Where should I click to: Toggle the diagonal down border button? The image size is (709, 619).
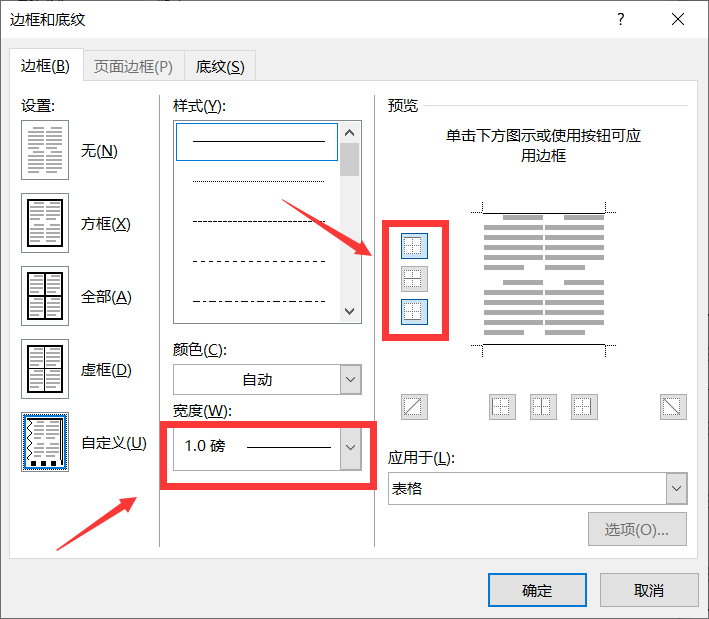pyautogui.click(x=673, y=407)
